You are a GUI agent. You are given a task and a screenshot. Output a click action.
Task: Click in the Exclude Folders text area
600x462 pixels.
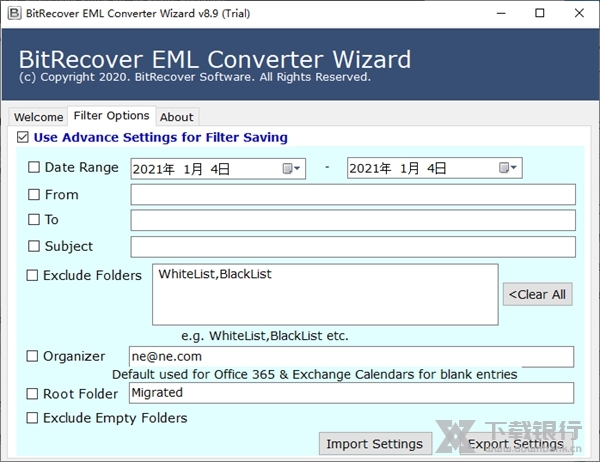tap(325, 294)
